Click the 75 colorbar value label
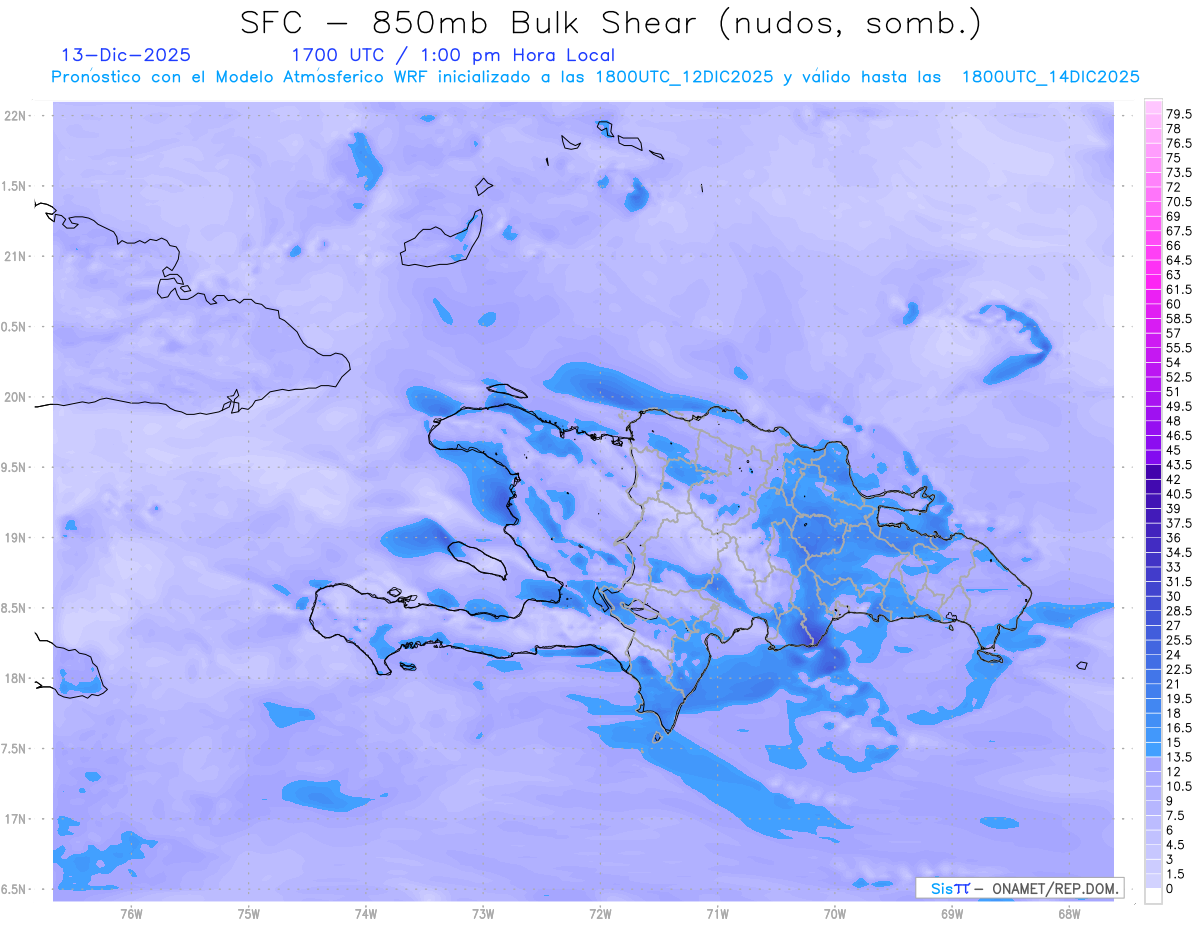 (x=1173, y=158)
